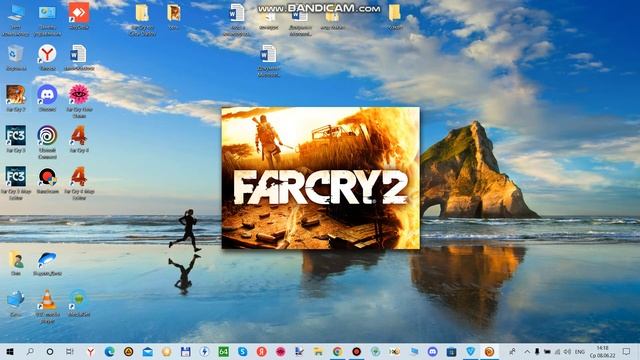Switch to Discord on the taskbar
Image resolution: width=640 pixels, height=360 pixels.
pos(432,351)
